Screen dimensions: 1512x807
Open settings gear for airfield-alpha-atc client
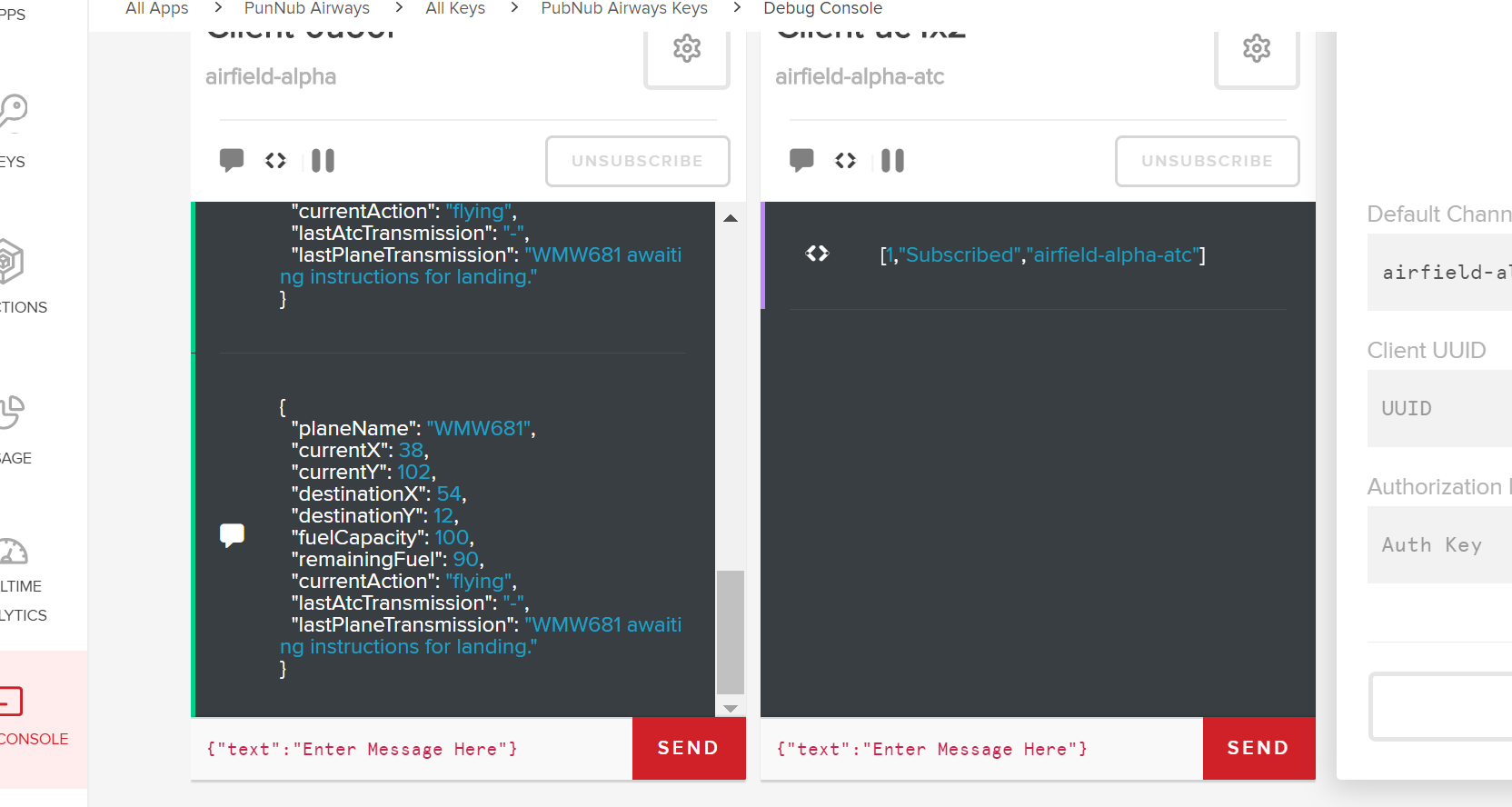point(1256,49)
